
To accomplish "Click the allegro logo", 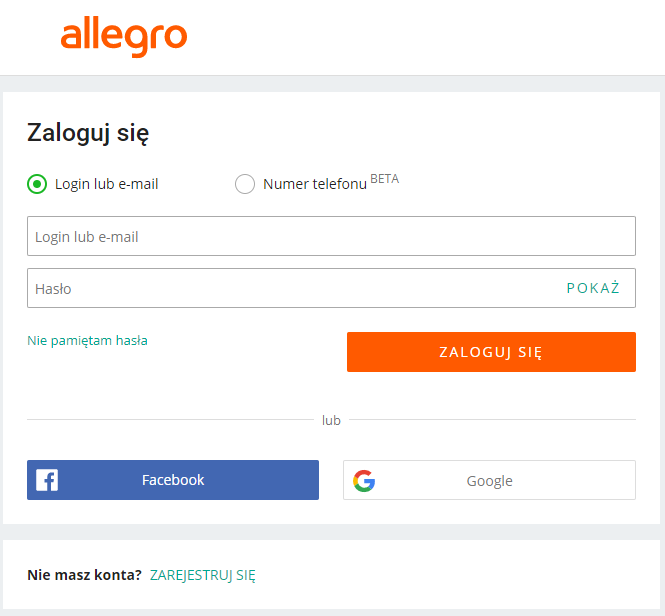I will pos(123,36).
